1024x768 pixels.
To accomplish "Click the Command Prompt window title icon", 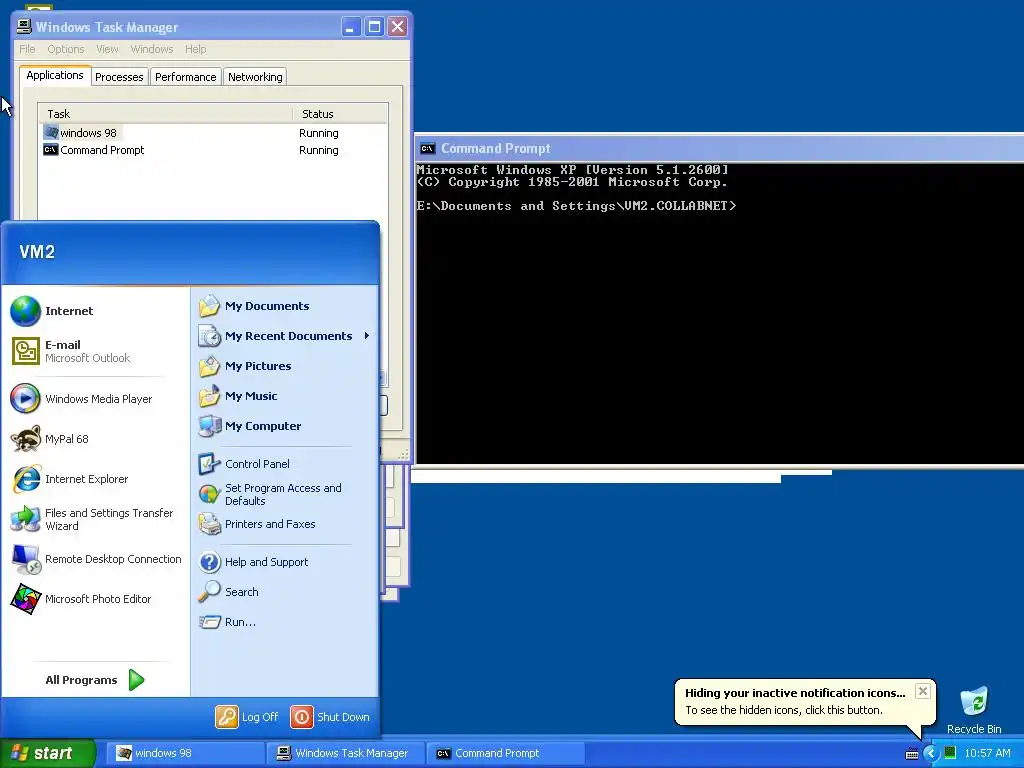I will [x=427, y=148].
